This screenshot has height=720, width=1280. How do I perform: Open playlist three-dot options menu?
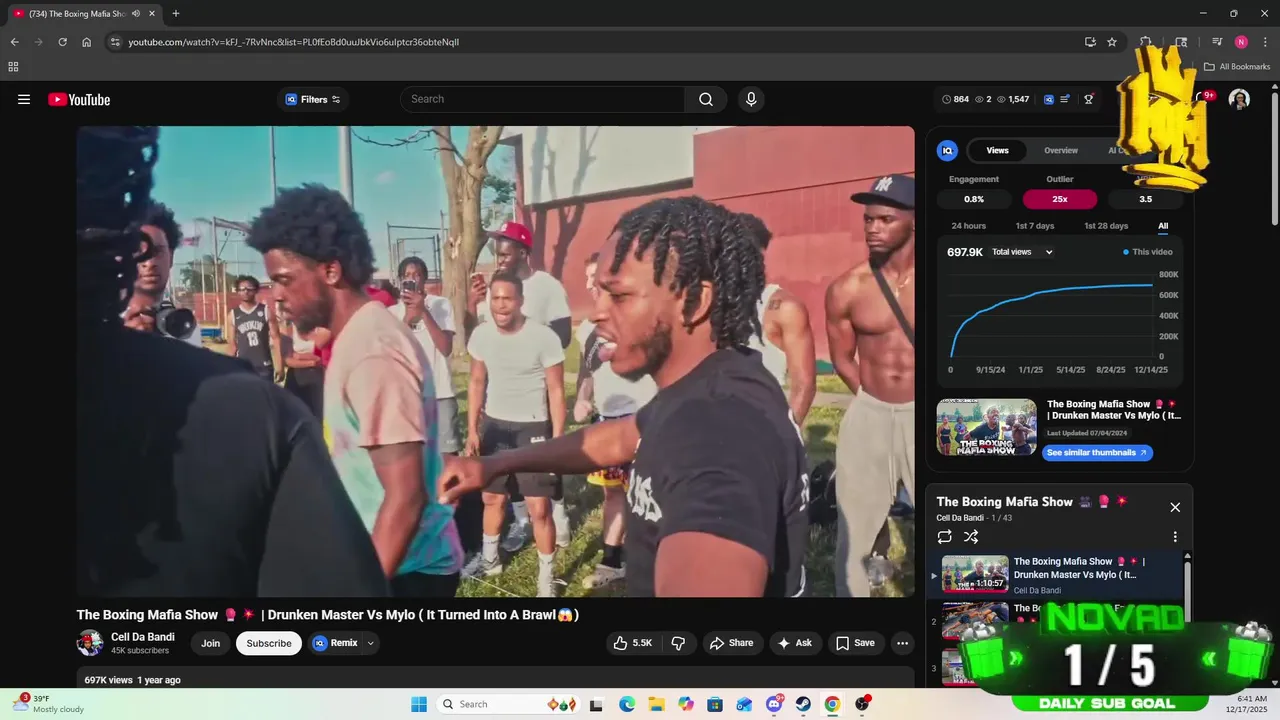[x=1175, y=537]
